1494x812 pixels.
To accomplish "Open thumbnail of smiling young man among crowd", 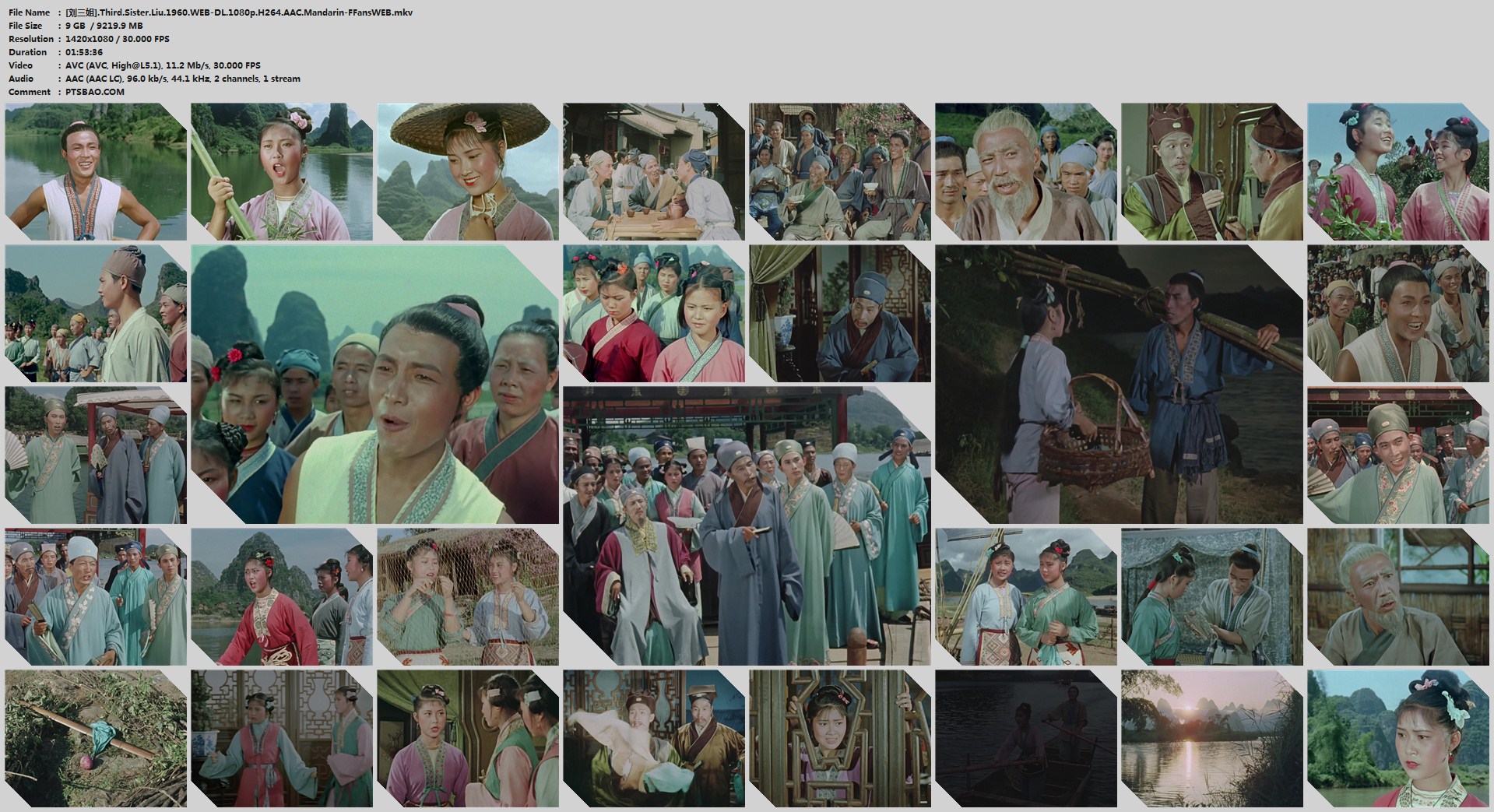I will 1398,314.
